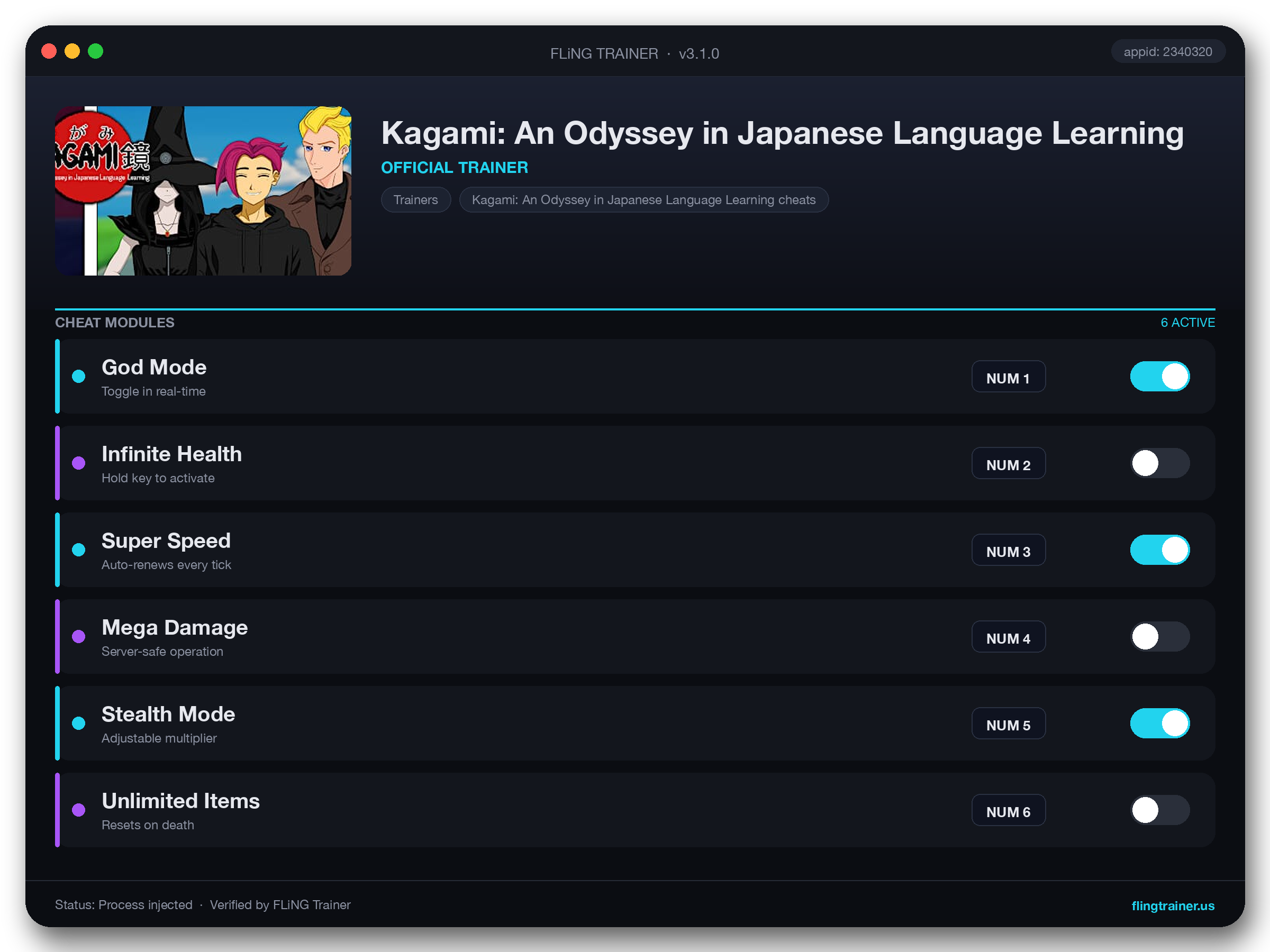Open the Trainers tag

click(416, 200)
